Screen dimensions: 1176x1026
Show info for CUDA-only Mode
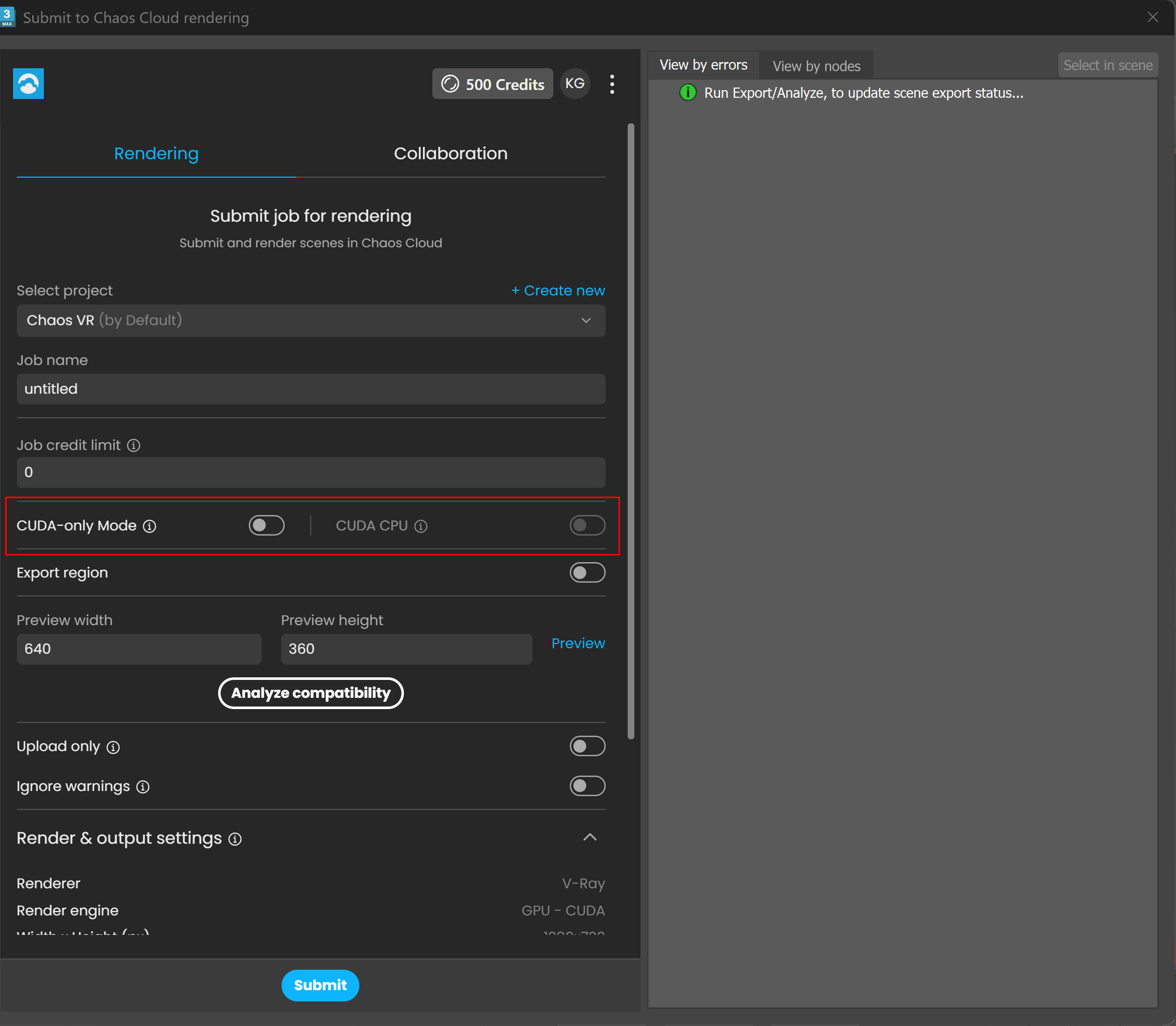tap(149, 526)
